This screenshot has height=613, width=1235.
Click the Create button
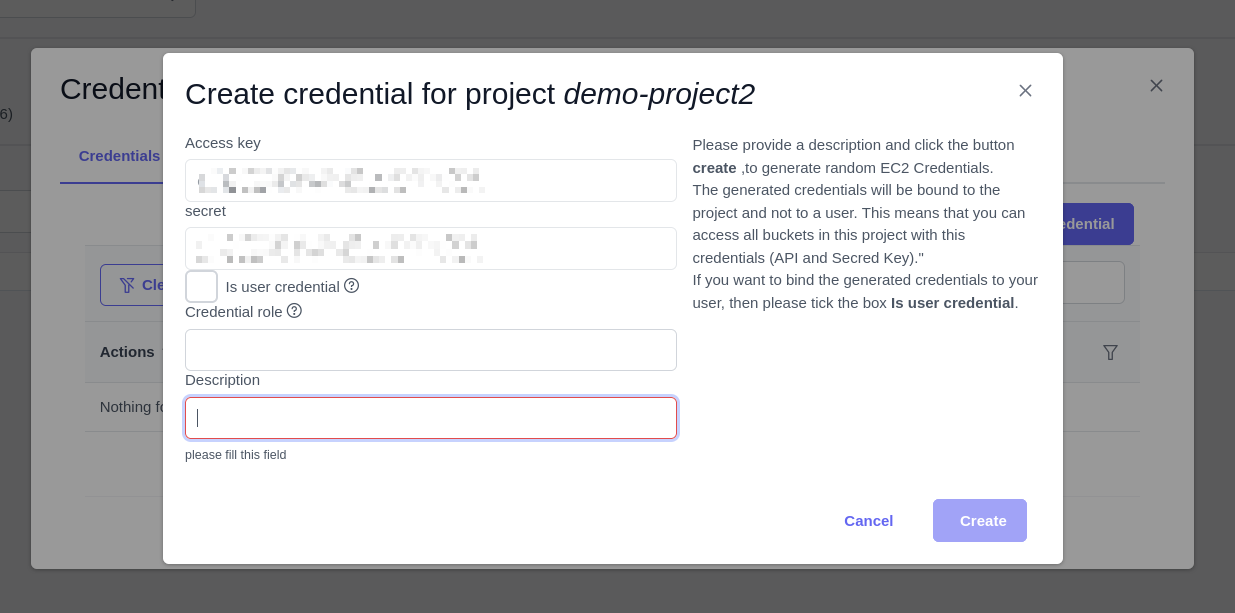click(x=979, y=520)
